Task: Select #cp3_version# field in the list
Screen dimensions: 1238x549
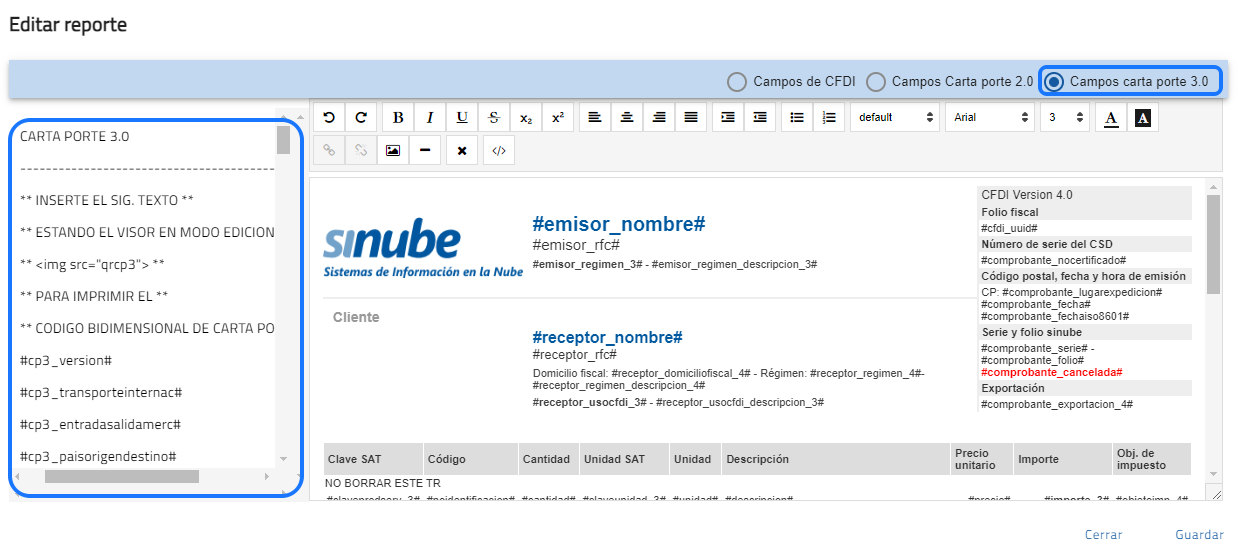Action: tap(66, 360)
